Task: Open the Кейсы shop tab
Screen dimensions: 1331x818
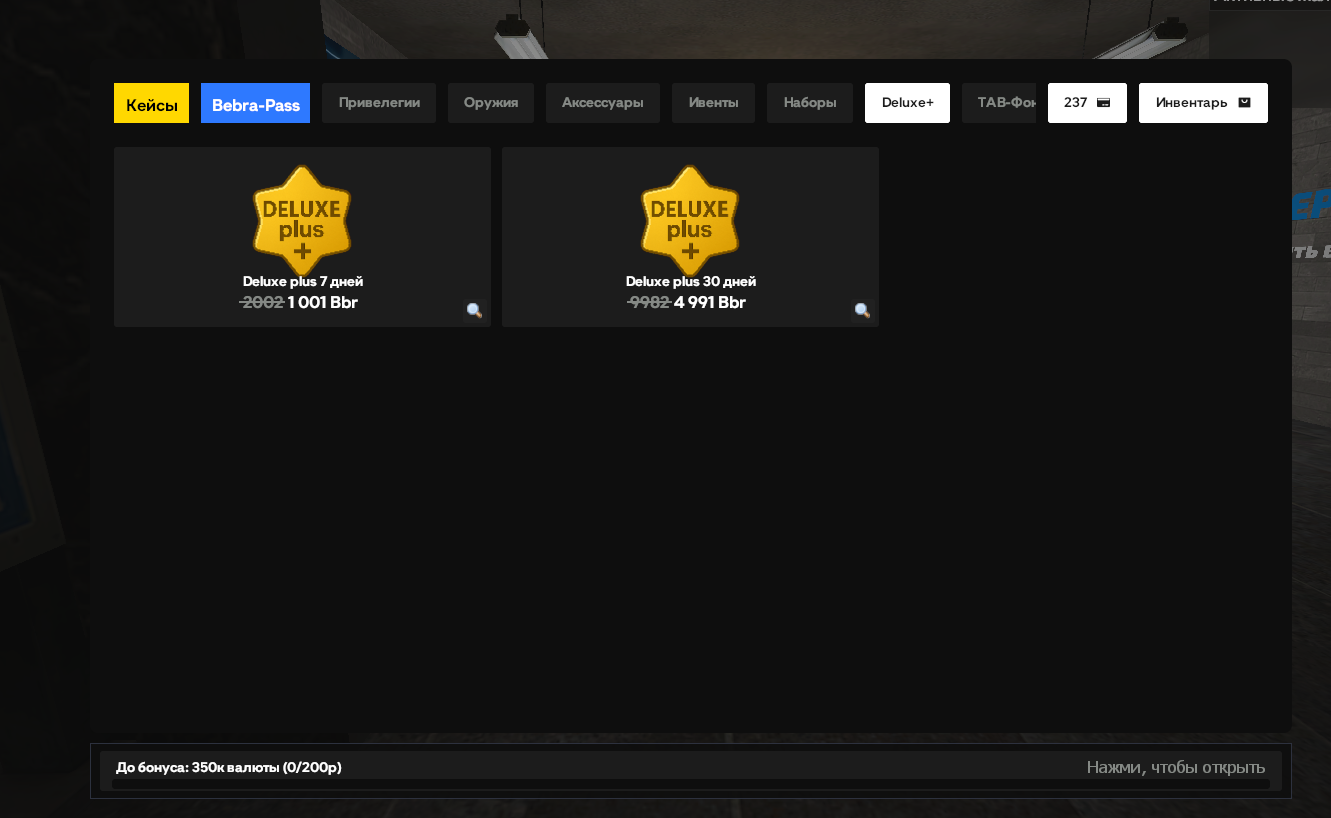Action: [x=151, y=103]
